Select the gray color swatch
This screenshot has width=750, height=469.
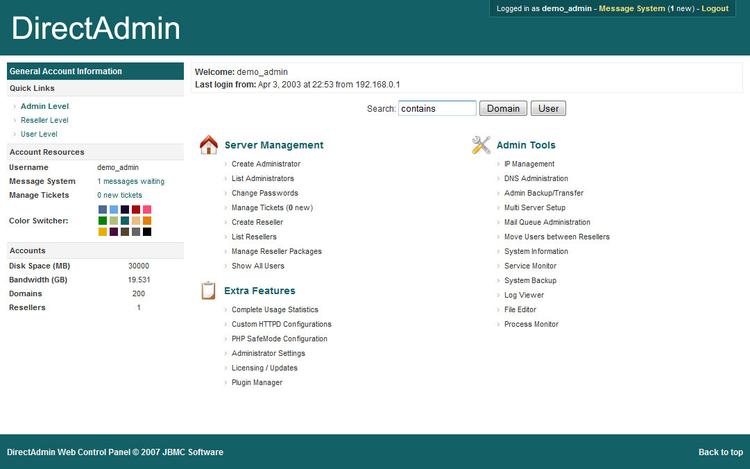pos(136,232)
